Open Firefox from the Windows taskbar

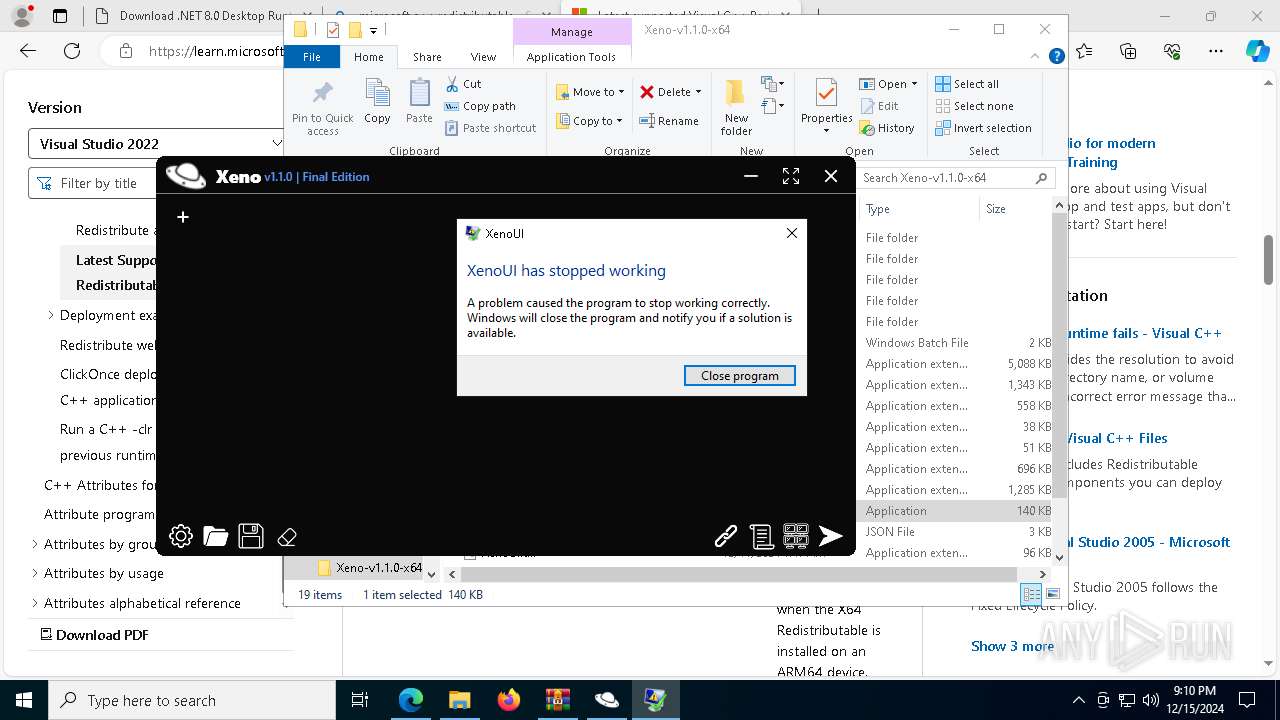pyautogui.click(x=509, y=700)
